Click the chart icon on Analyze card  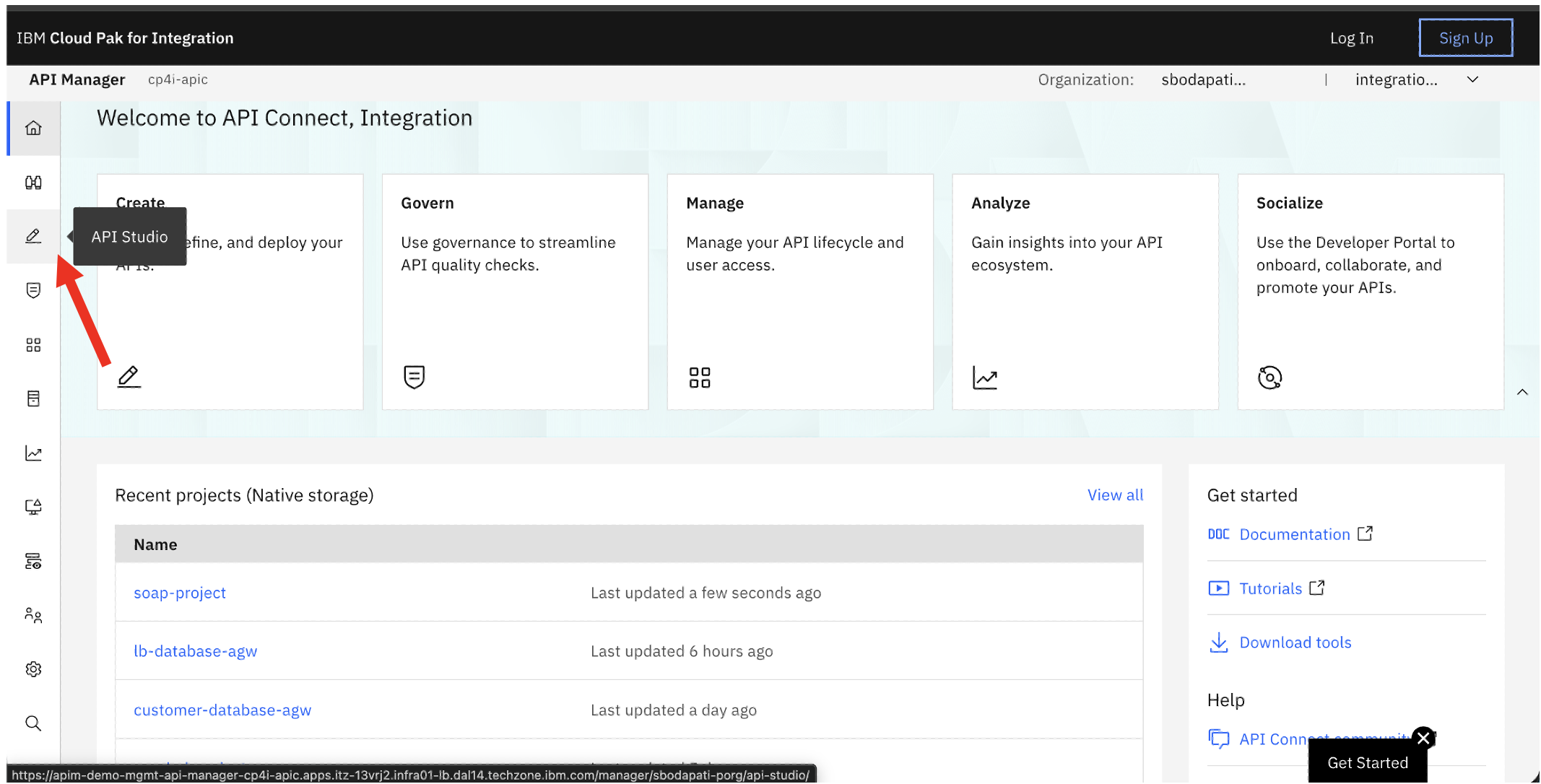coord(985,378)
